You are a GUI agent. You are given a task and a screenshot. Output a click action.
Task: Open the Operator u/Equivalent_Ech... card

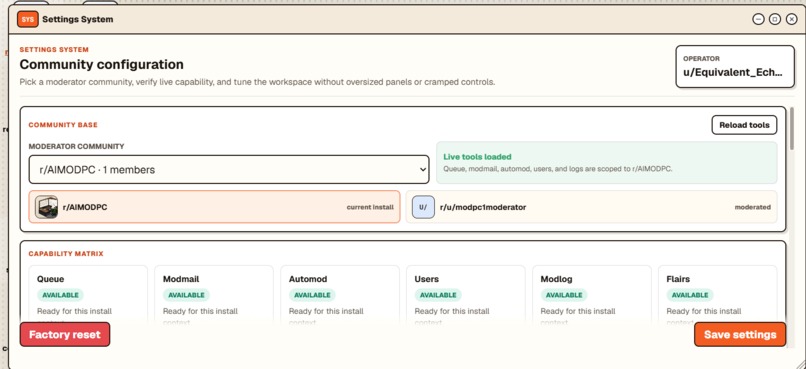[735, 67]
